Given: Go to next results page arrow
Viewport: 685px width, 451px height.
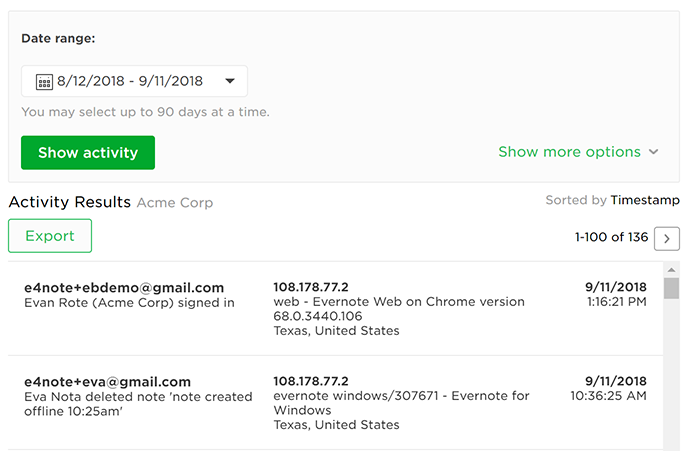Looking at the screenshot, I should point(668,238).
